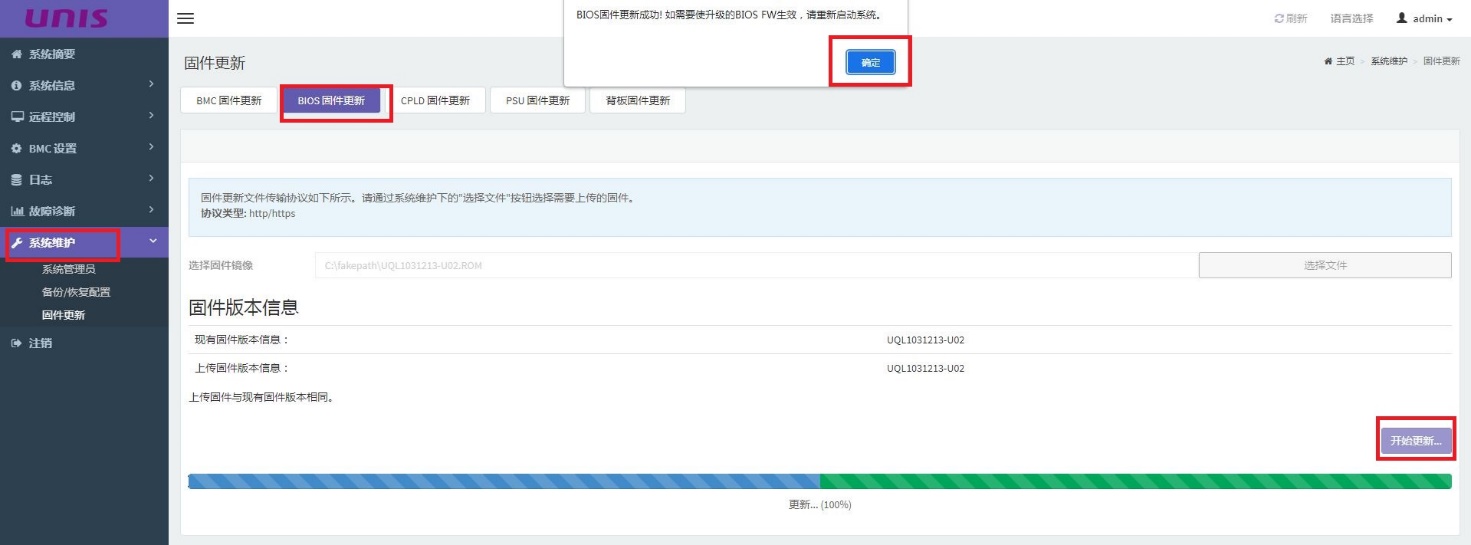Screen dimensions: 1471x545
Task: Click the 更新... (100%) status text
Action: pos(820,505)
